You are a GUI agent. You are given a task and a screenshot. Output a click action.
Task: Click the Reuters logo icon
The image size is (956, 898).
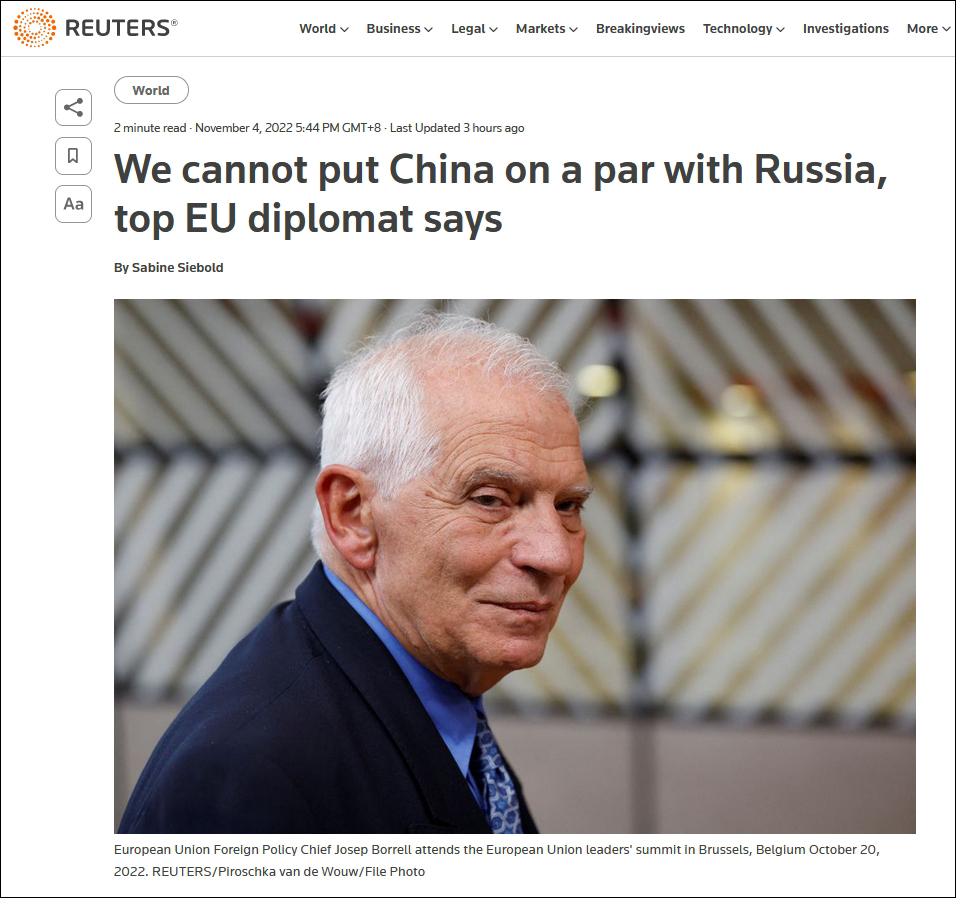point(34,28)
